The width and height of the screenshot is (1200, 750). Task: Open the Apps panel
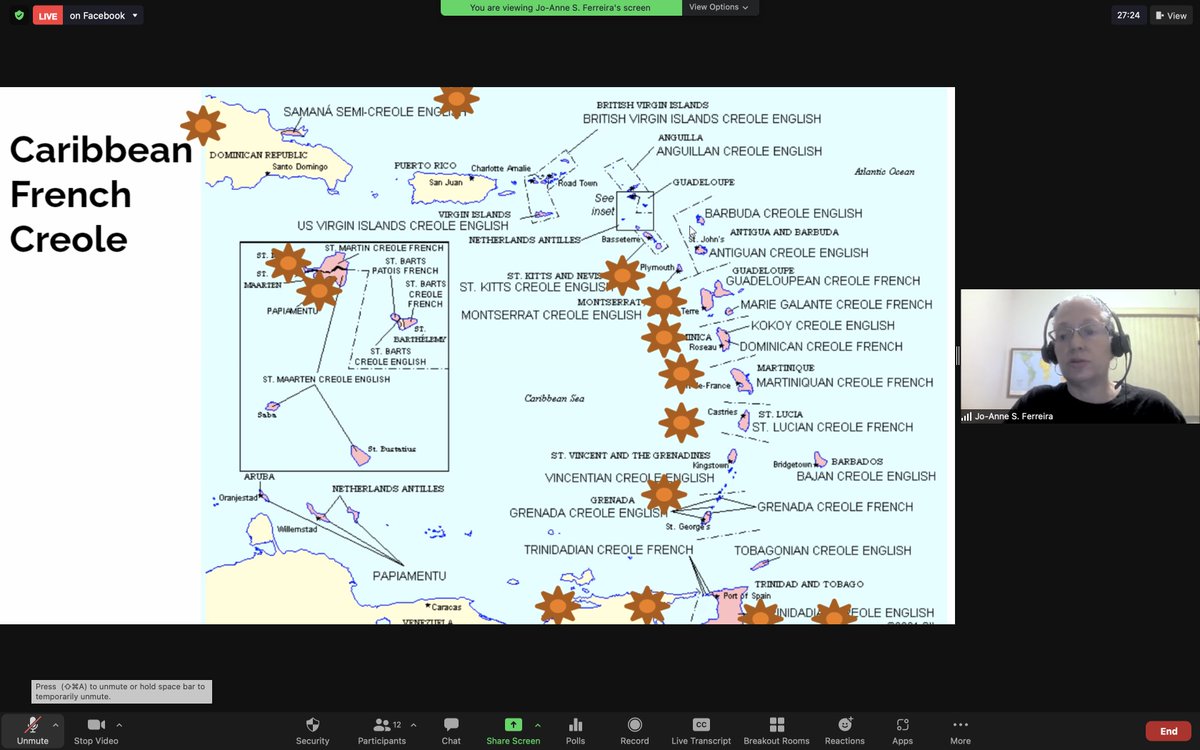point(903,730)
